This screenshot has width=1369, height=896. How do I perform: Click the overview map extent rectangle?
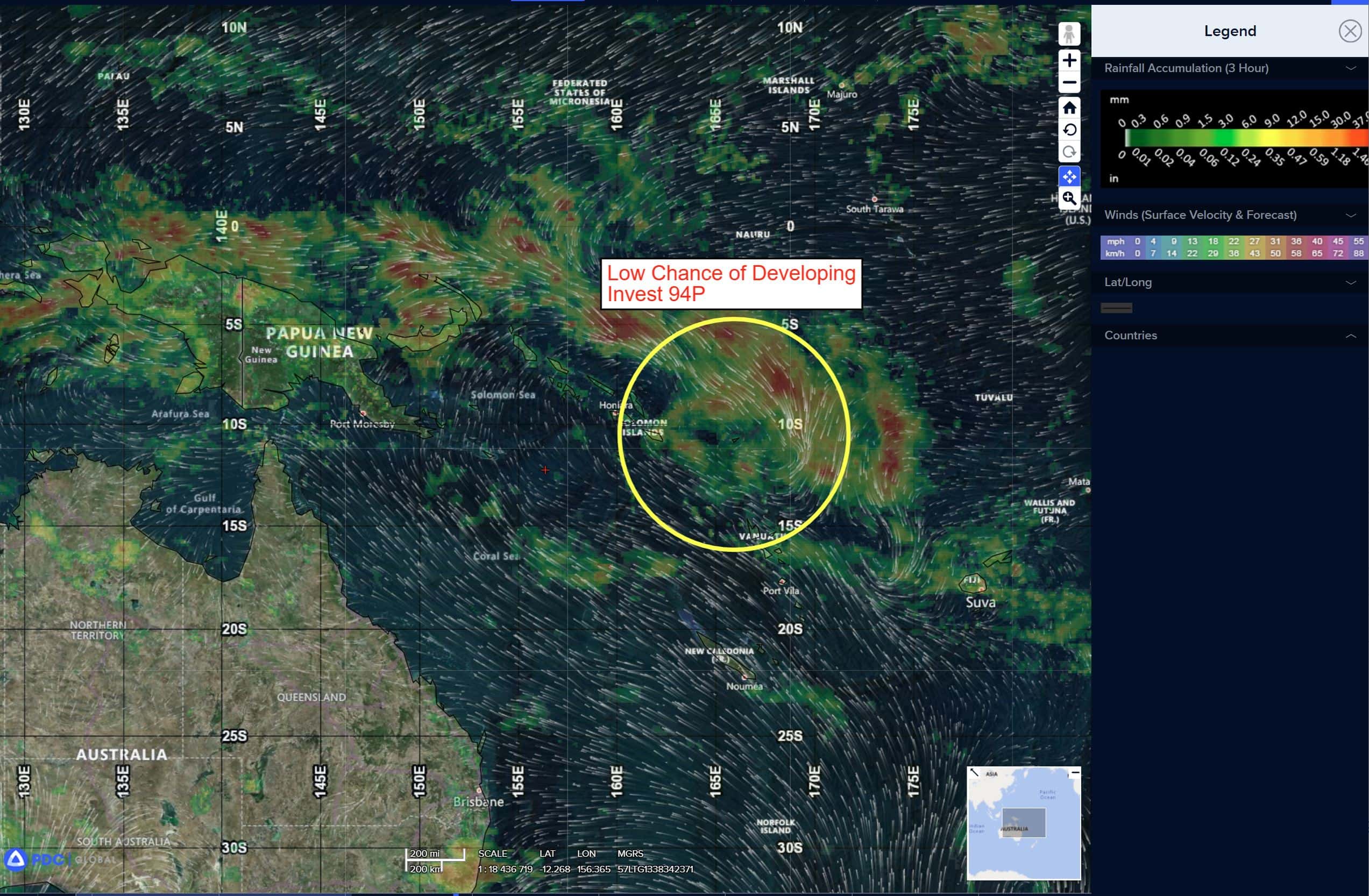pyautogui.click(x=1023, y=822)
